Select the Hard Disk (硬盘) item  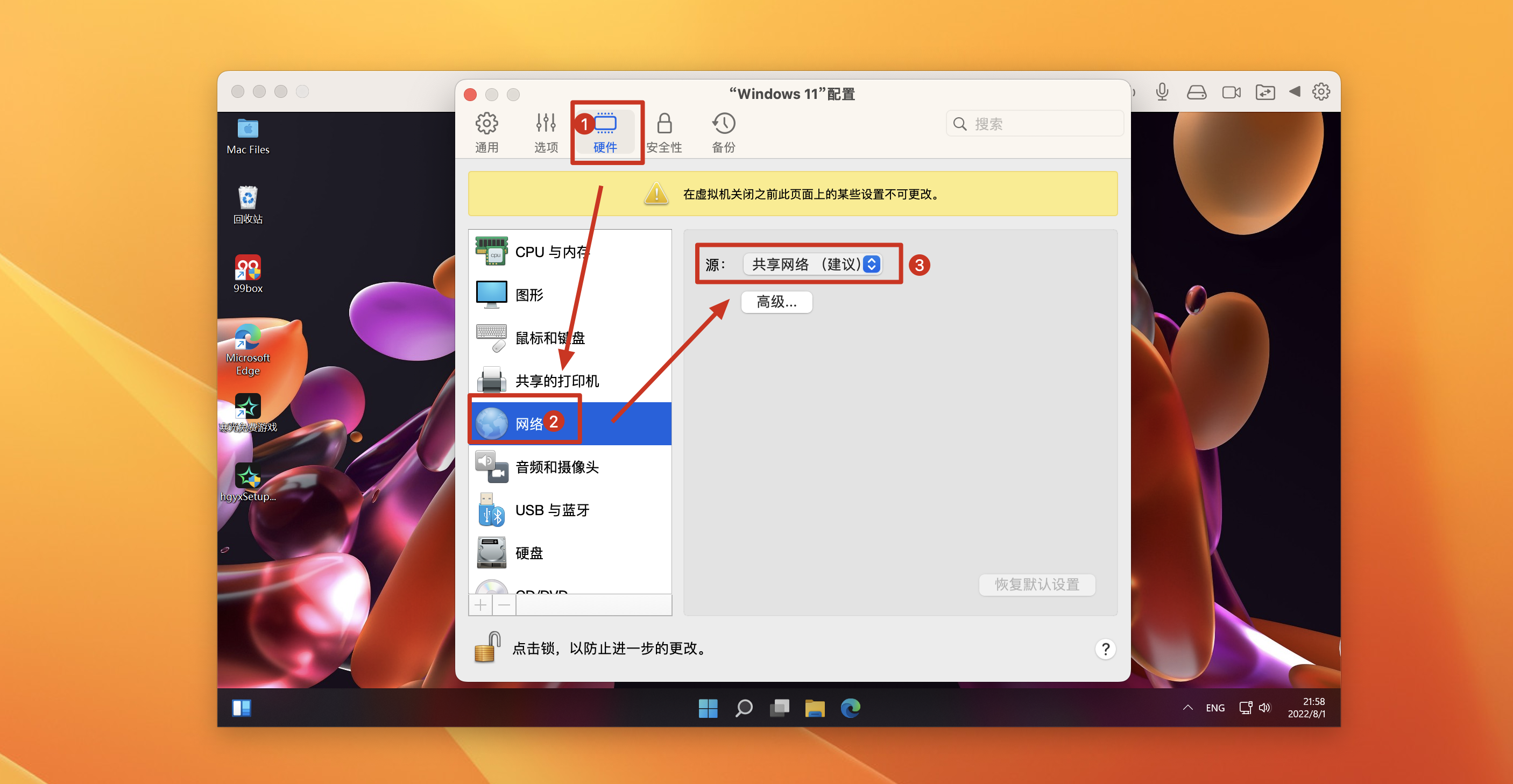pyautogui.click(x=528, y=553)
